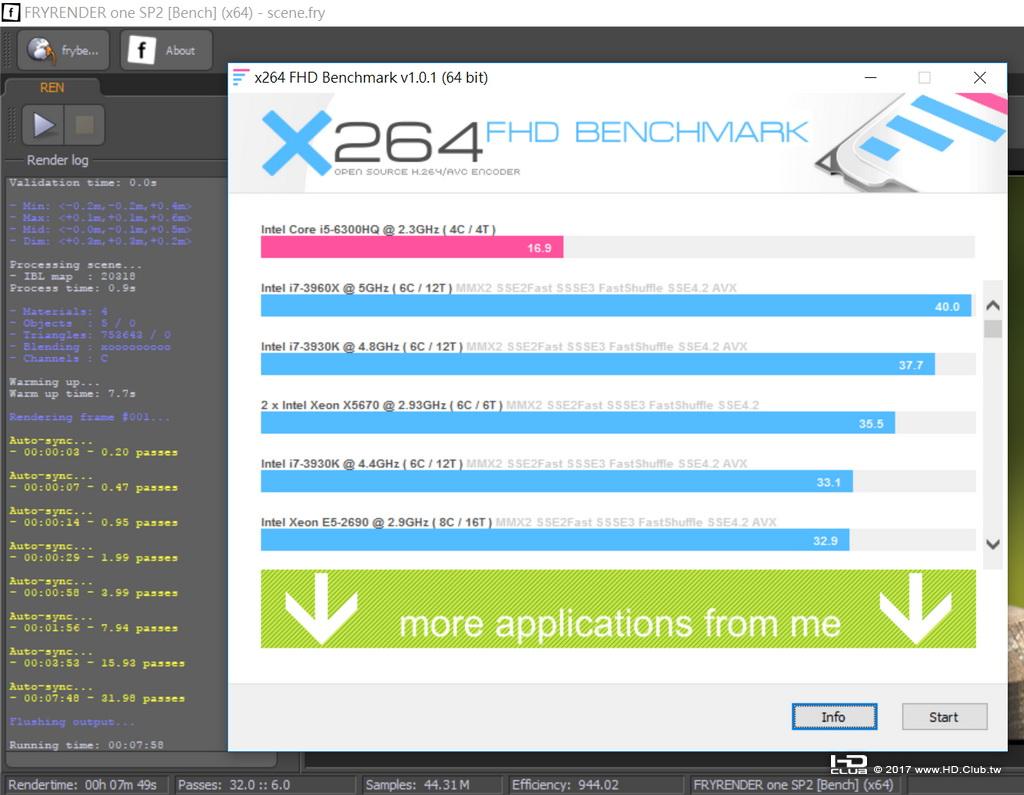The image size is (1024, 795).
Task: Start rendering with the play button
Action: coord(43,125)
